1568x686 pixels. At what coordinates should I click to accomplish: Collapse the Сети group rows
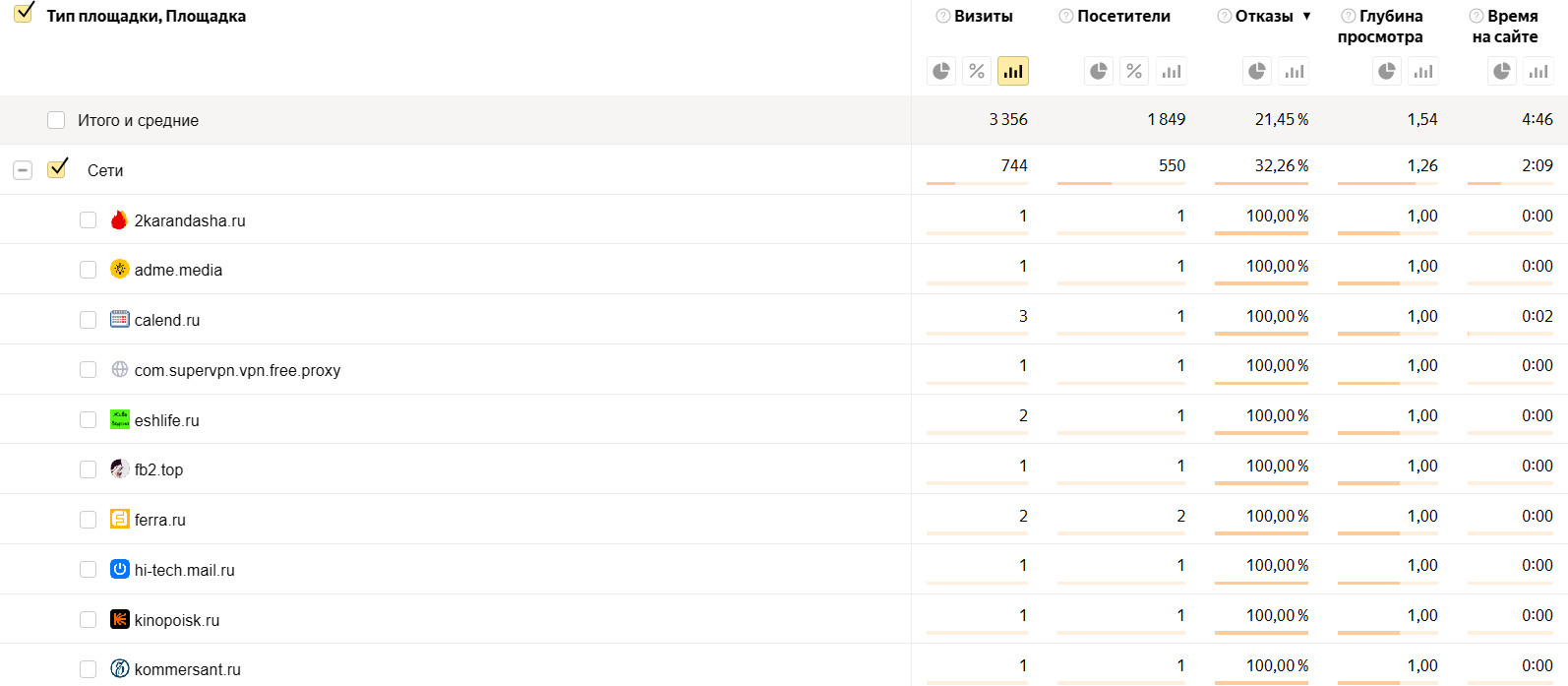[x=23, y=170]
